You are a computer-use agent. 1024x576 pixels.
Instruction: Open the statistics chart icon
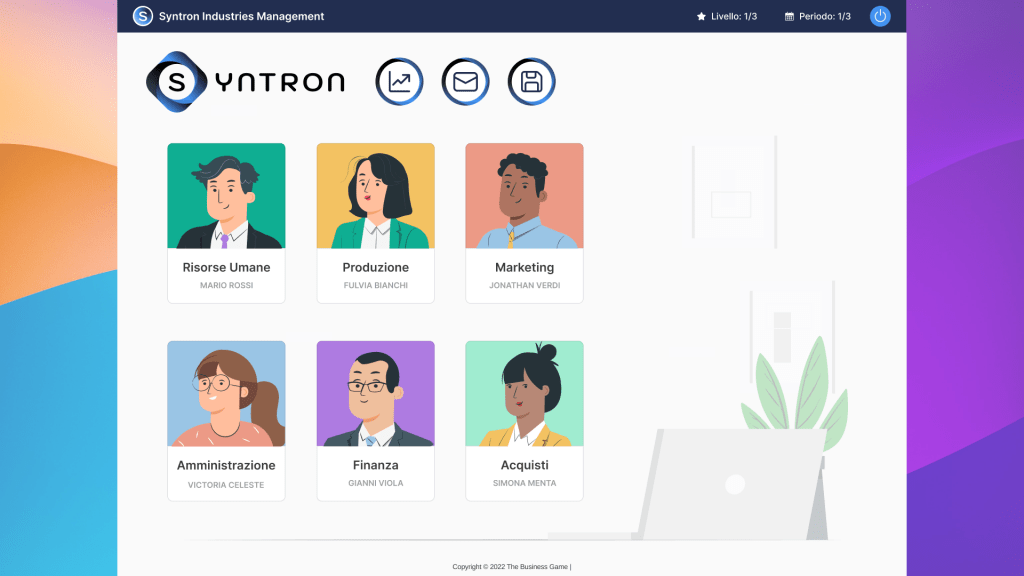(x=399, y=82)
